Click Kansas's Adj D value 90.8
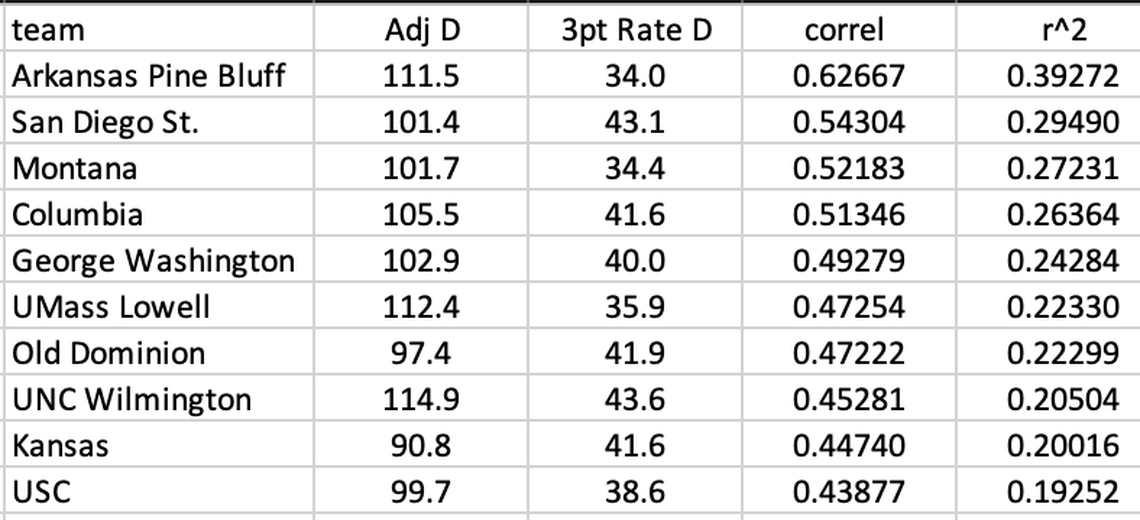The width and height of the screenshot is (1140, 520). click(x=422, y=445)
